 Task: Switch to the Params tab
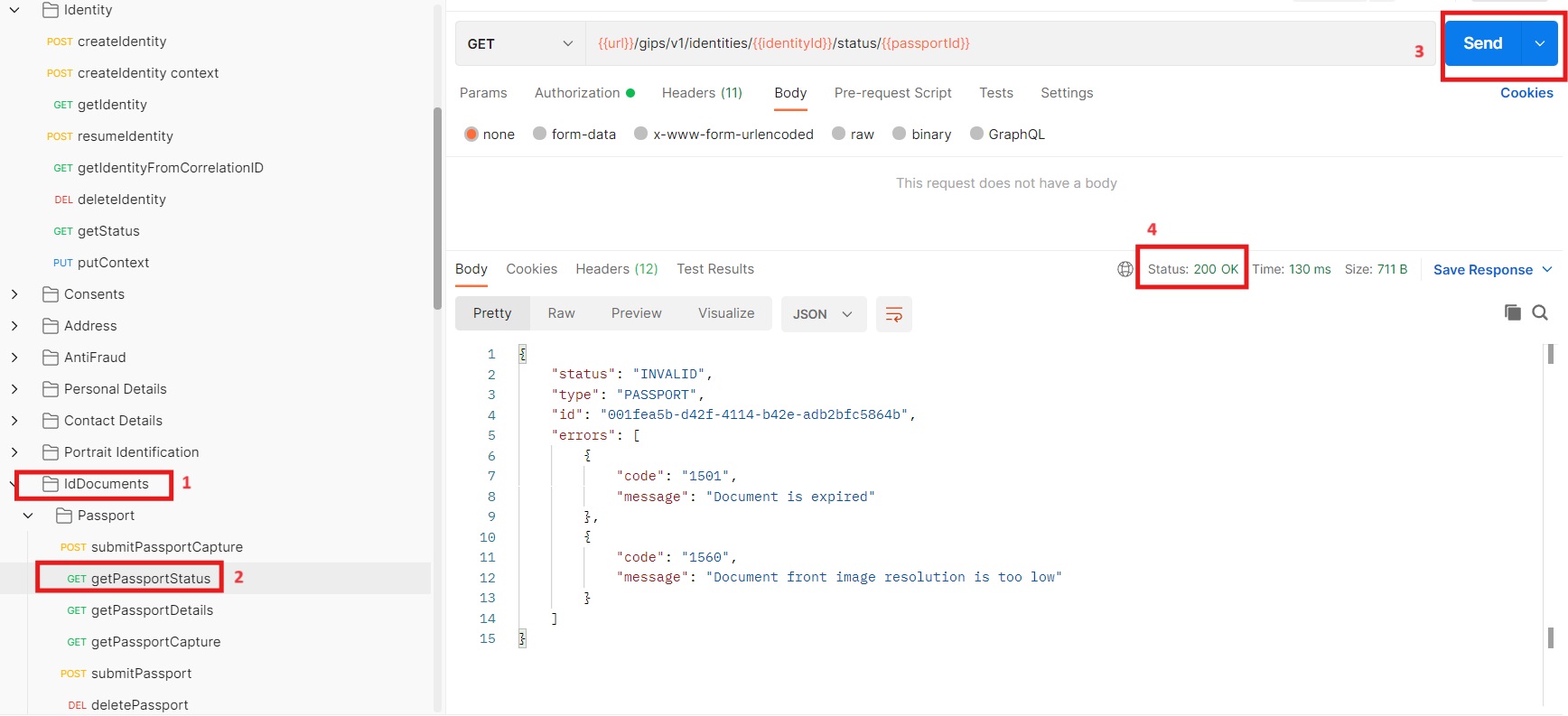coord(483,93)
